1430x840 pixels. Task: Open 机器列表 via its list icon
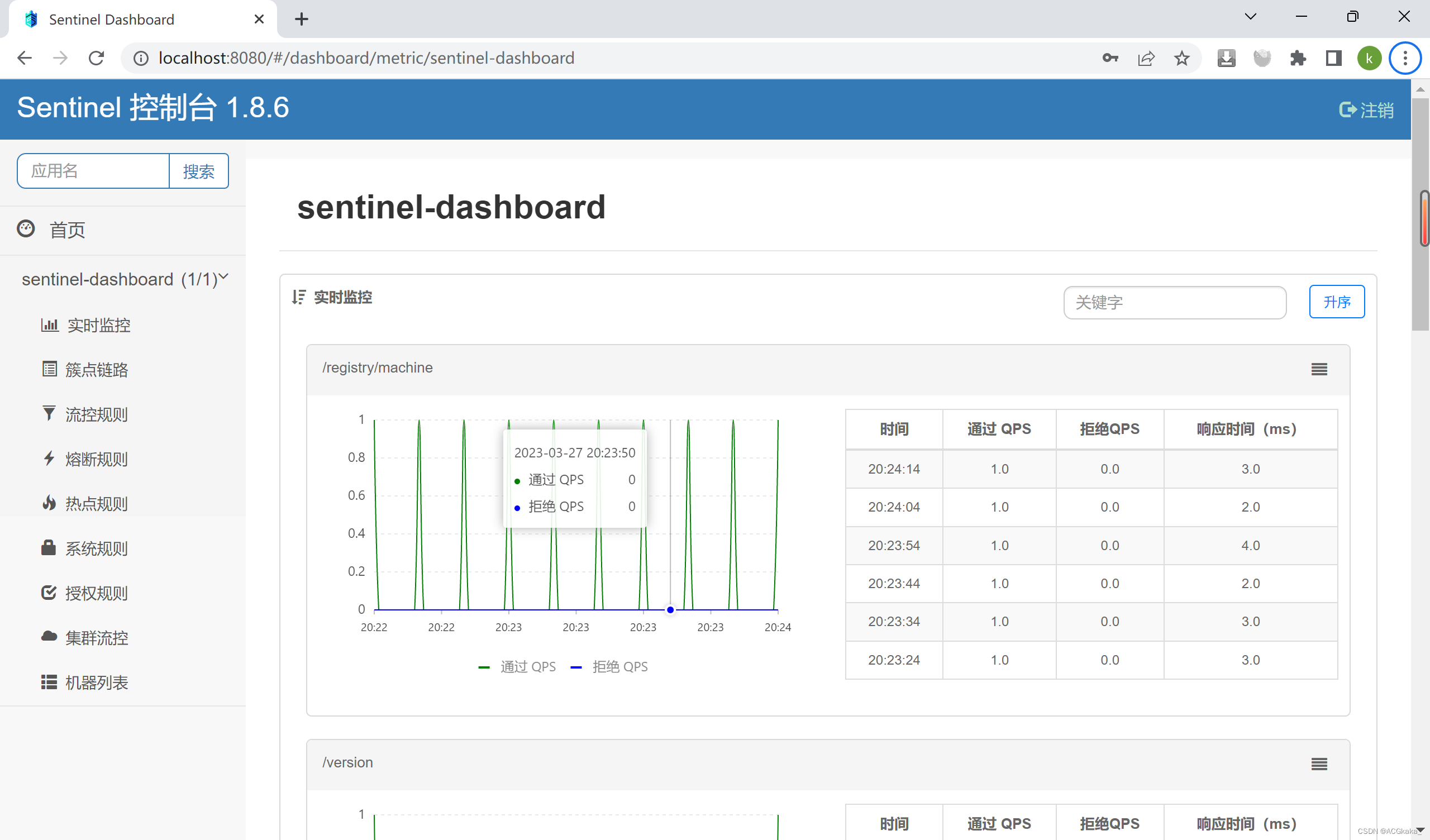click(x=49, y=681)
